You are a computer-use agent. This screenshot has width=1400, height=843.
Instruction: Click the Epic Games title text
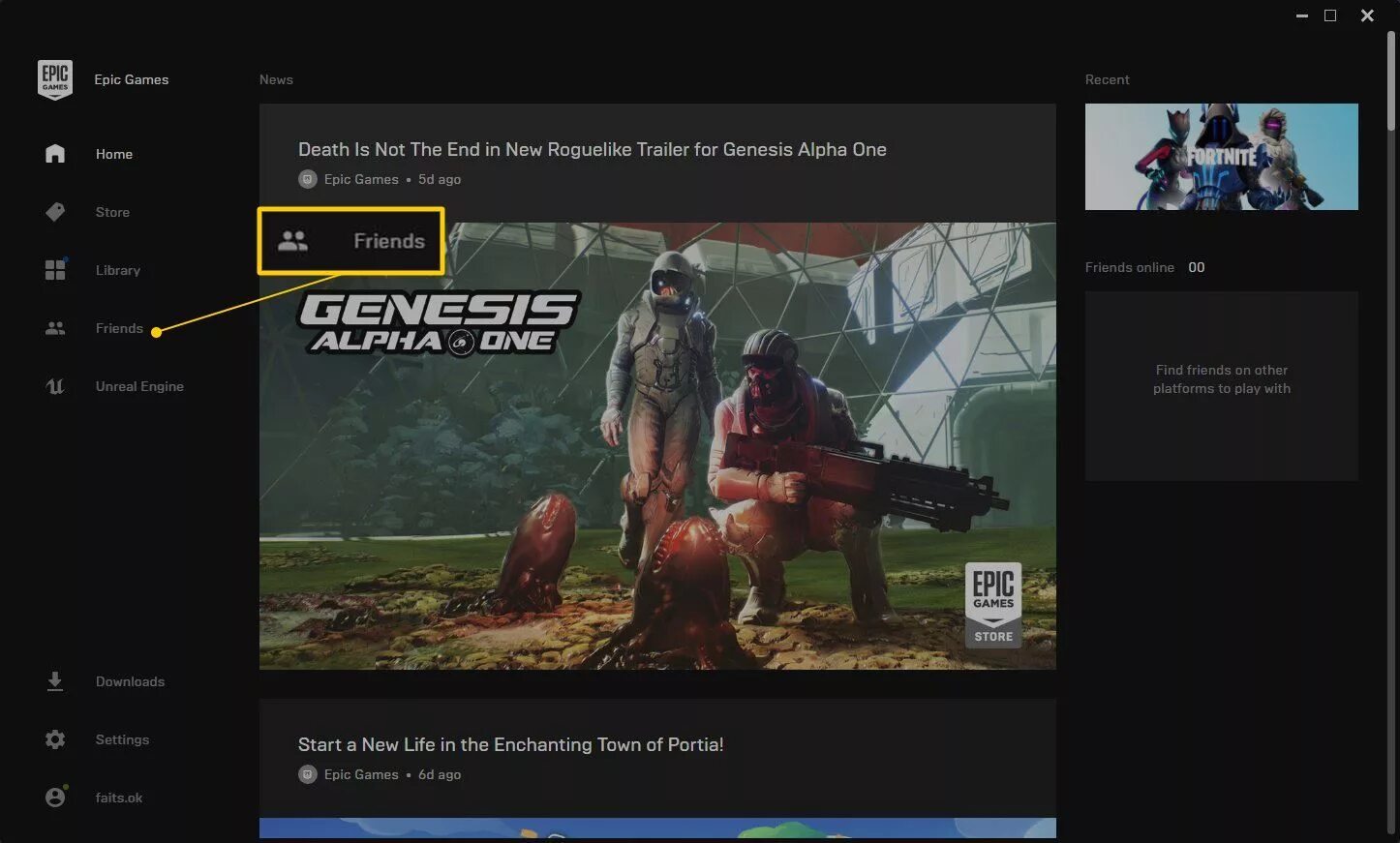point(132,79)
